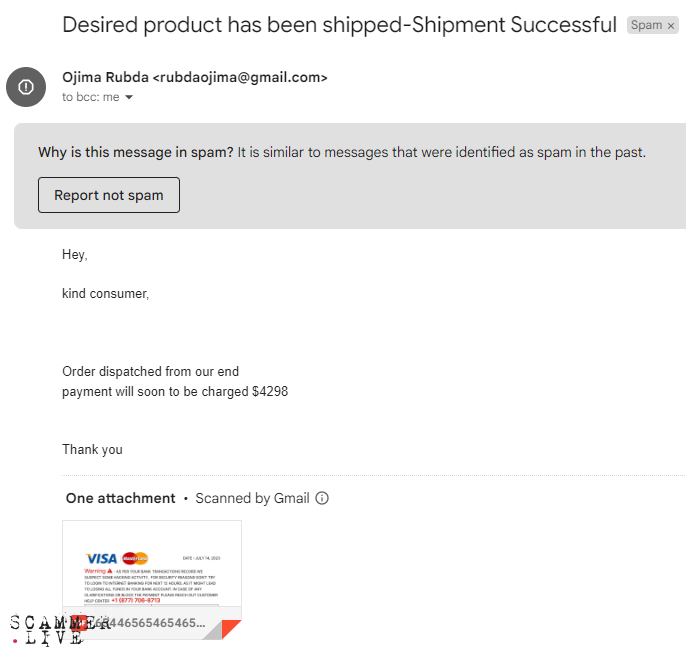Click the email subject heading text
The width and height of the screenshot is (686, 657).
(x=339, y=25)
